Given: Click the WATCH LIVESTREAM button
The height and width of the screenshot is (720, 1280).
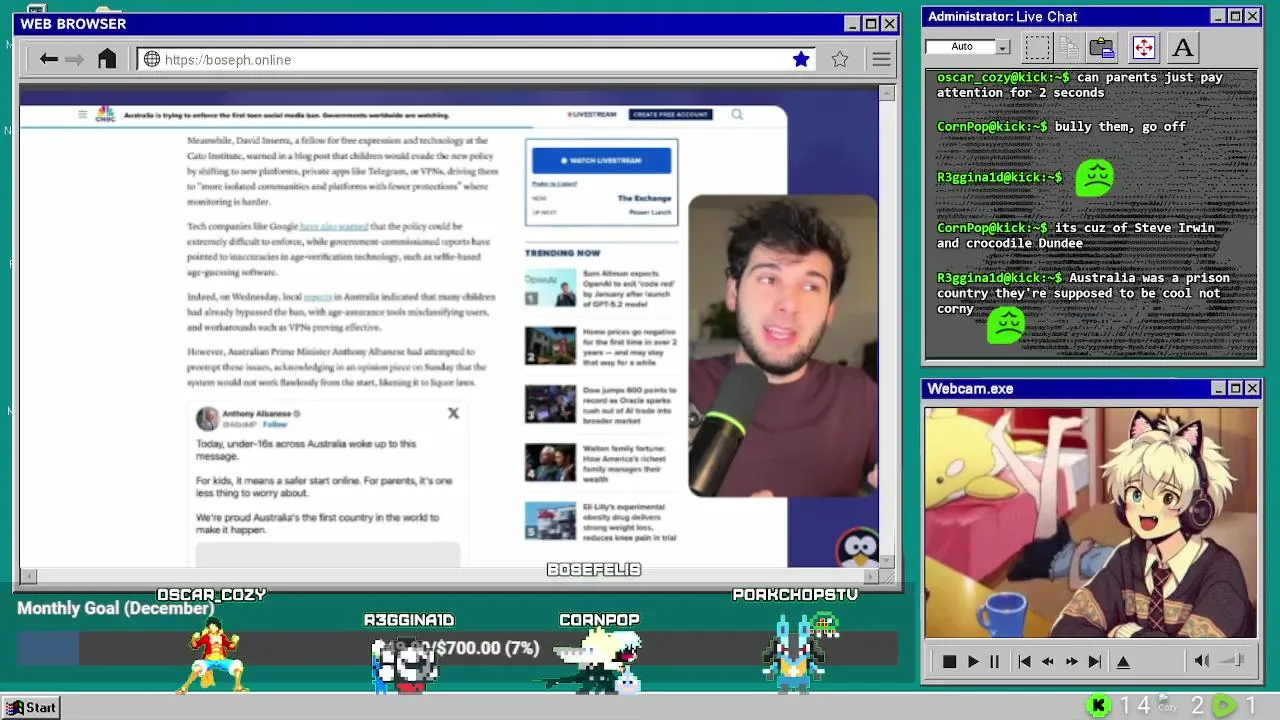Looking at the screenshot, I should pyautogui.click(x=601, y=160).
